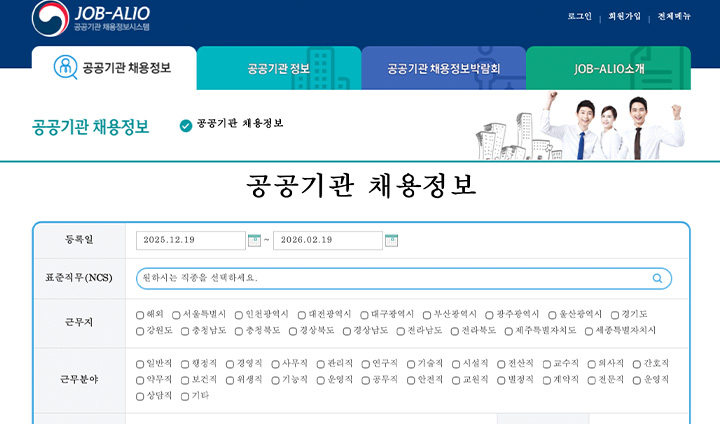Check the 해외 location box
The image size is (720, 424).
click(x=140, y=315)
